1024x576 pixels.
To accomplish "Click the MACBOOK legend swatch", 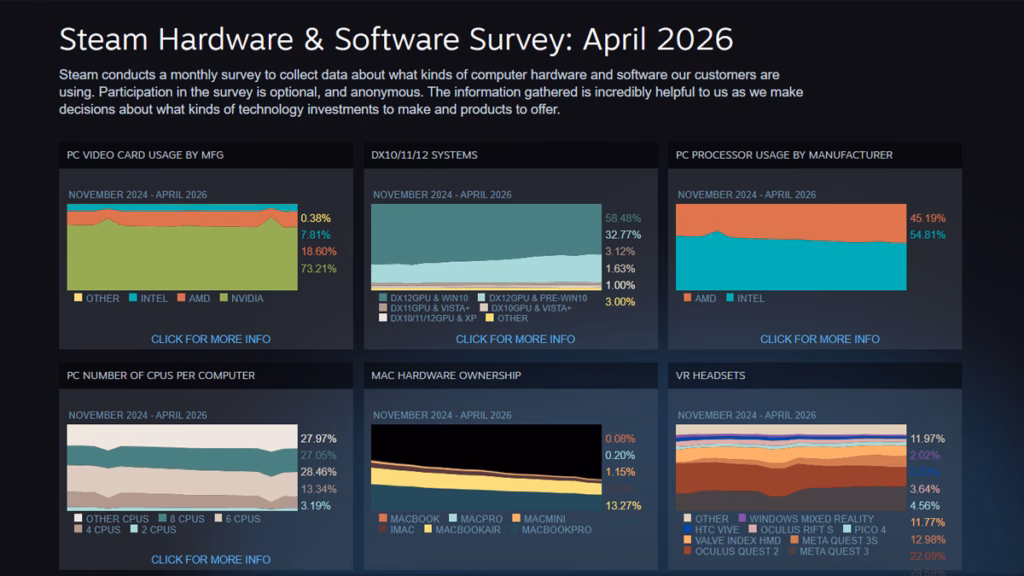I will [383, 519].
